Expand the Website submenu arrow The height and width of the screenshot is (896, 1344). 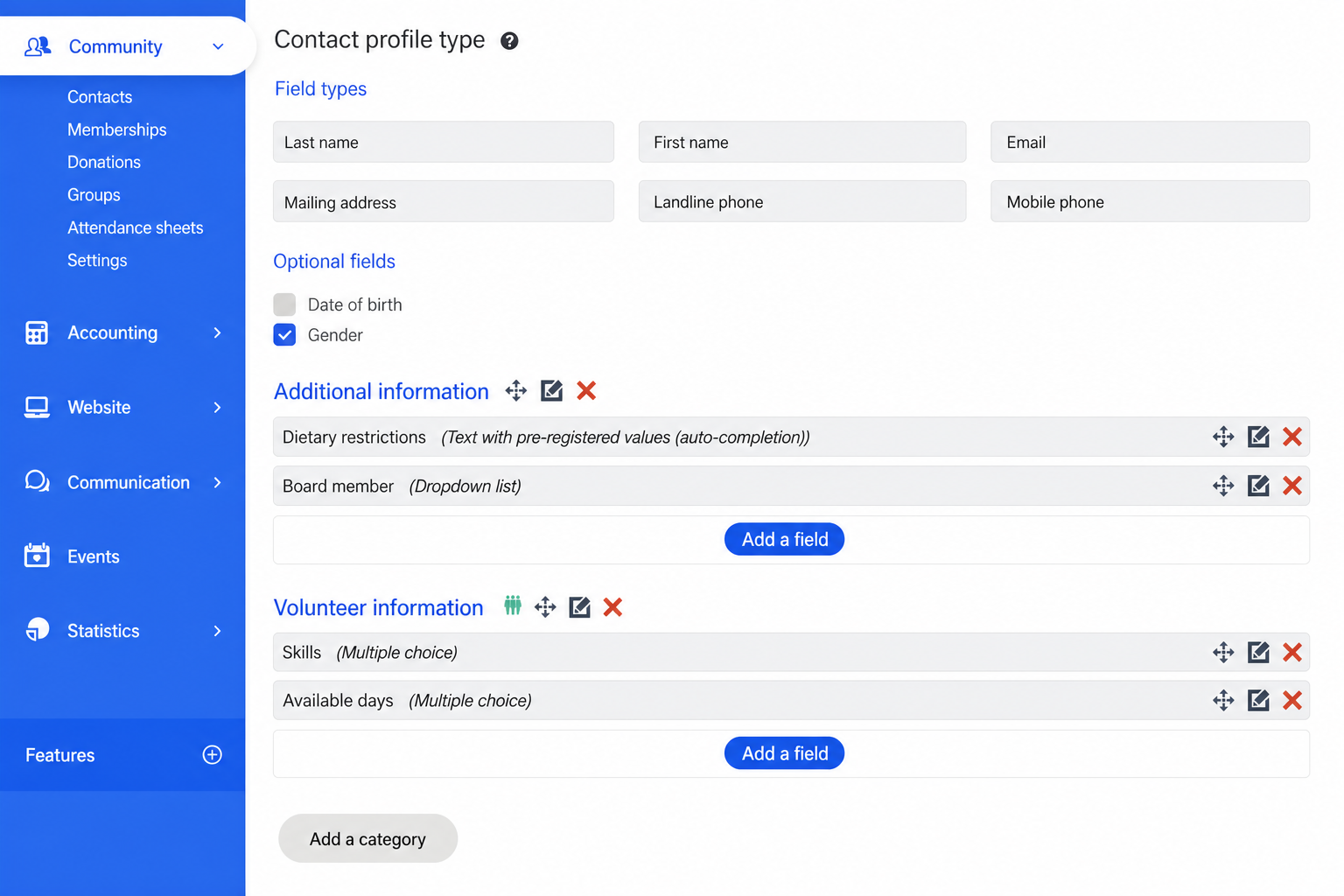tap(217, 407)
